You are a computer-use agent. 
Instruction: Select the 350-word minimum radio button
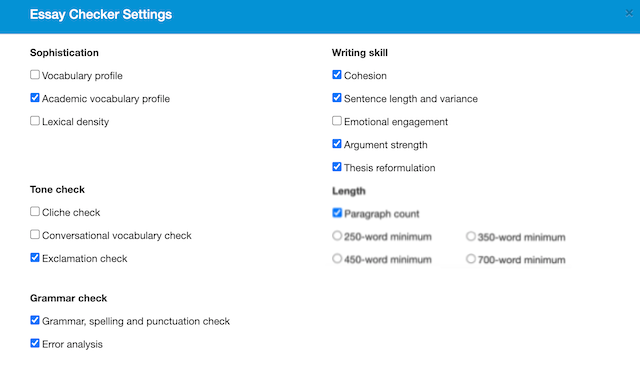pyautogui.click(x=471, y=236)
